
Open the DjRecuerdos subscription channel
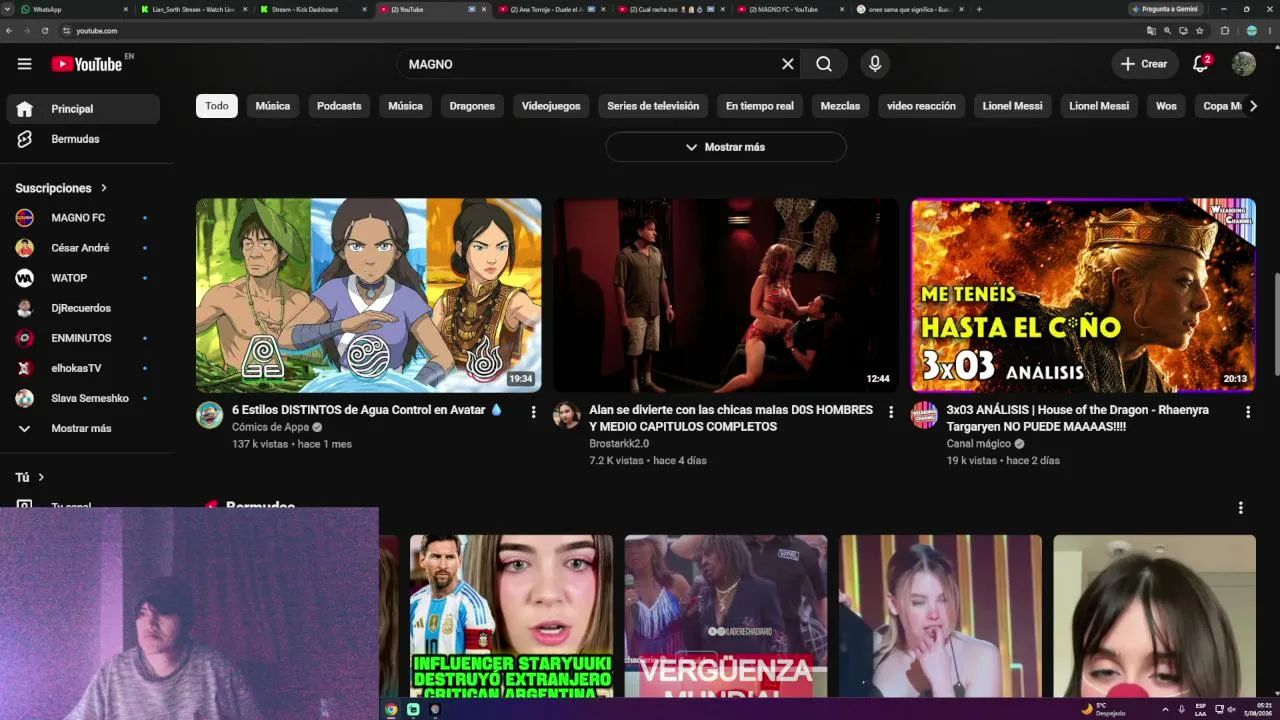(83, 308)
